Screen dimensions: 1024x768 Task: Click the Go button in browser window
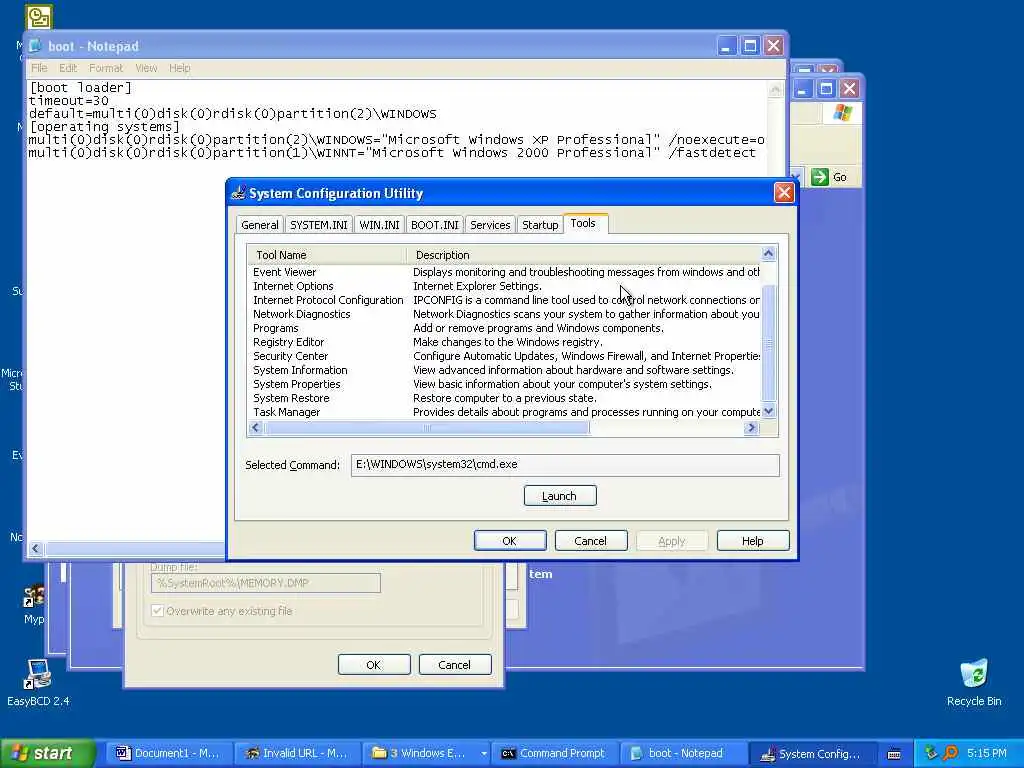tap(829, 177)
